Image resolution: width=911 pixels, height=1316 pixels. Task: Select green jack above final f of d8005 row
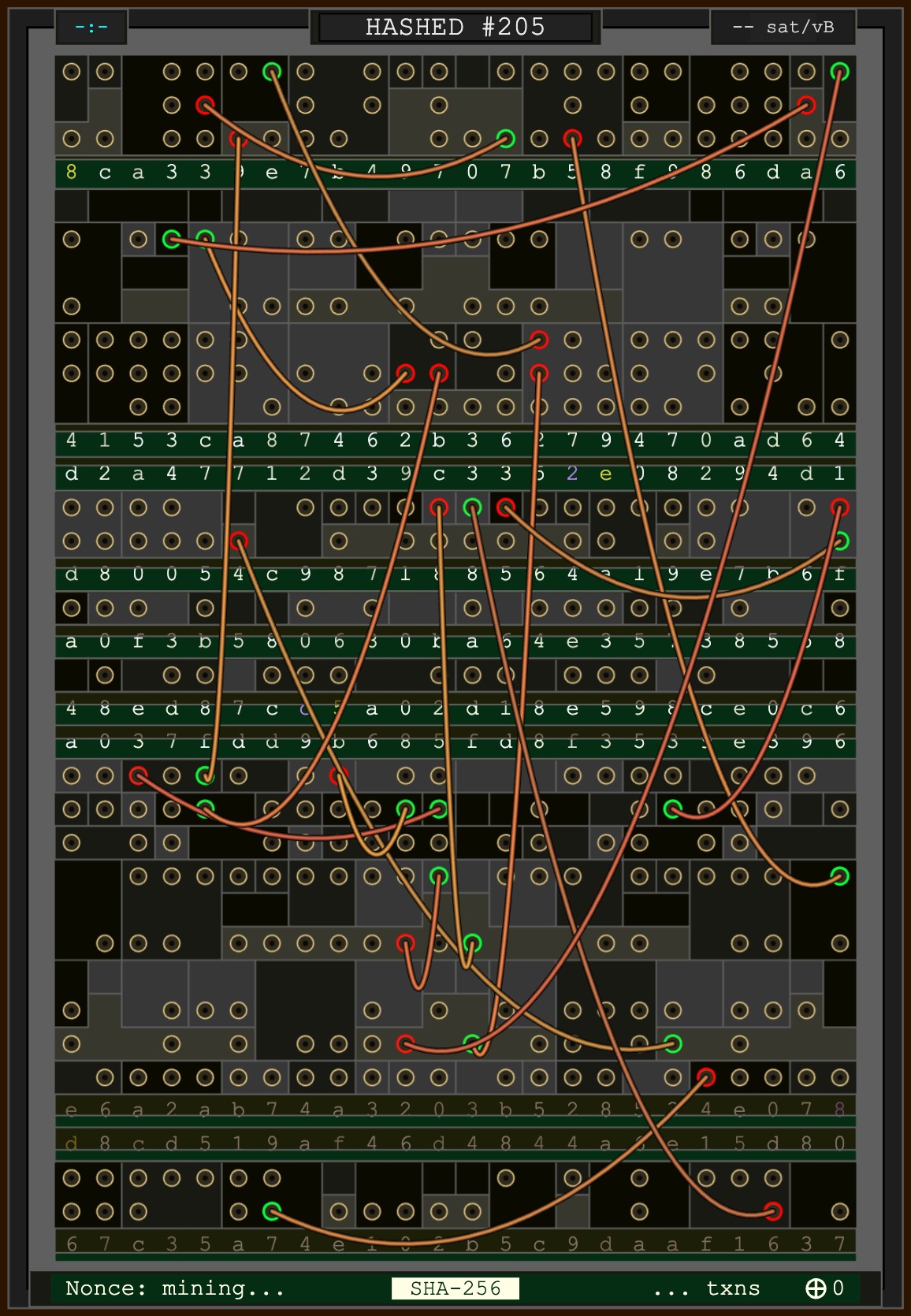point(839,541)
